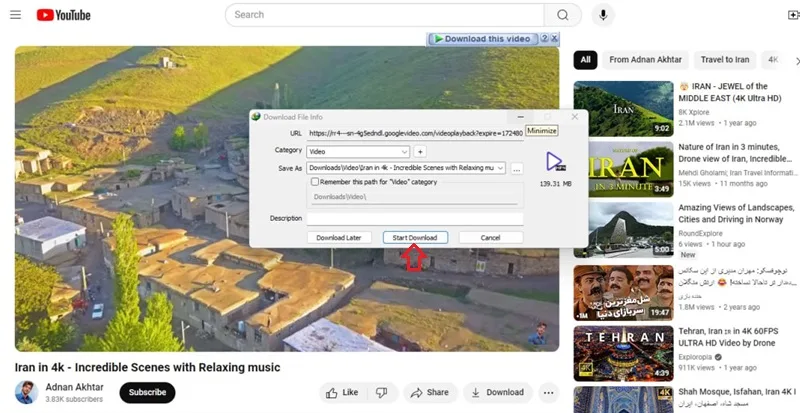
Task: Select the Travel to Iran chip
Action: (x=724, y=60)
